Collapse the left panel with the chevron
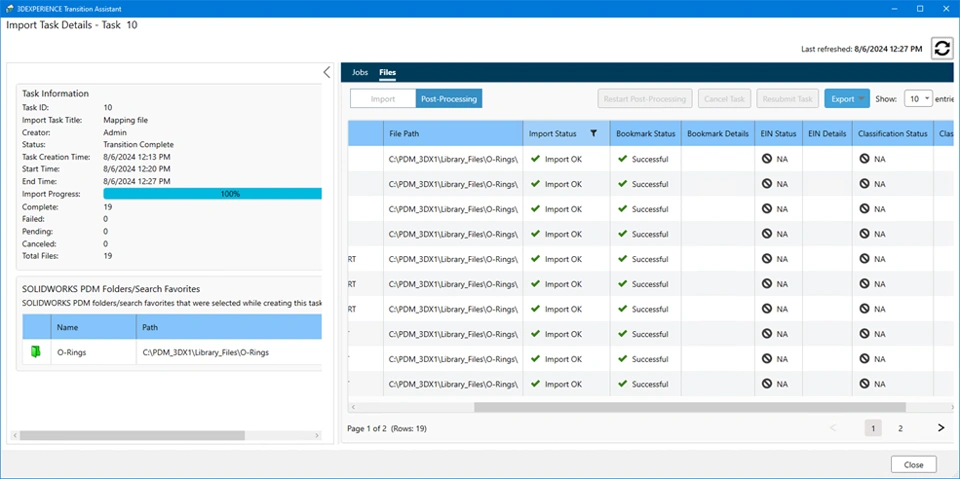Image resolution: width=960 pixels, height=479 pixels. click(x=326, y=72)
